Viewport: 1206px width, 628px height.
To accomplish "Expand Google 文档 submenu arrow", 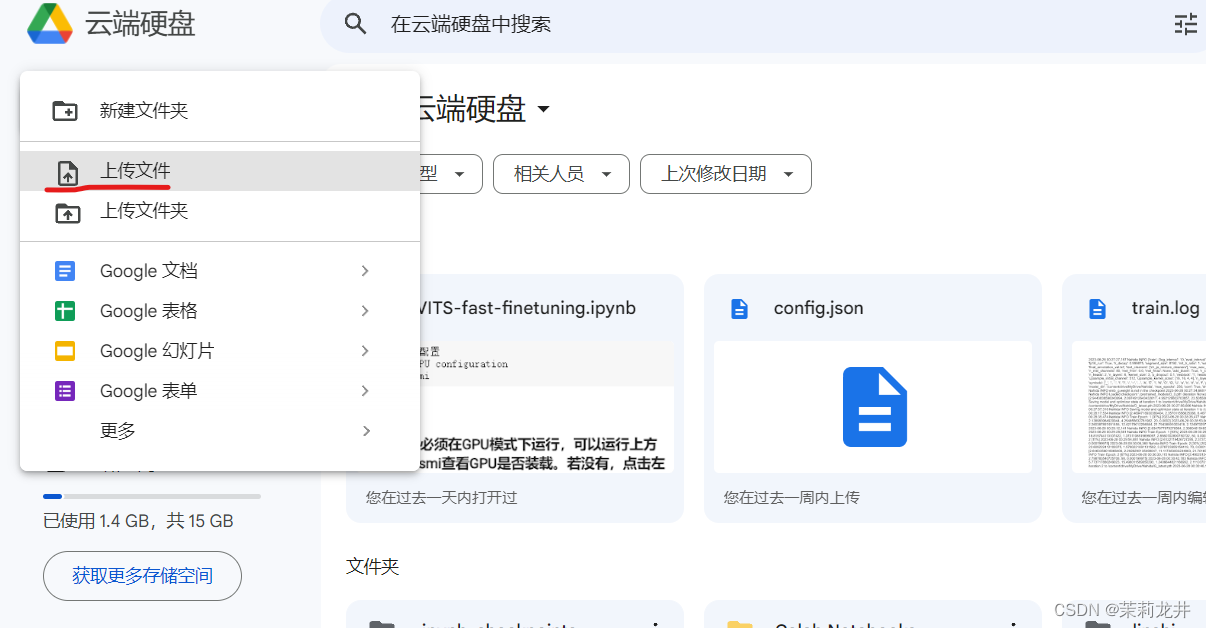I will click(x=365, y=271).
